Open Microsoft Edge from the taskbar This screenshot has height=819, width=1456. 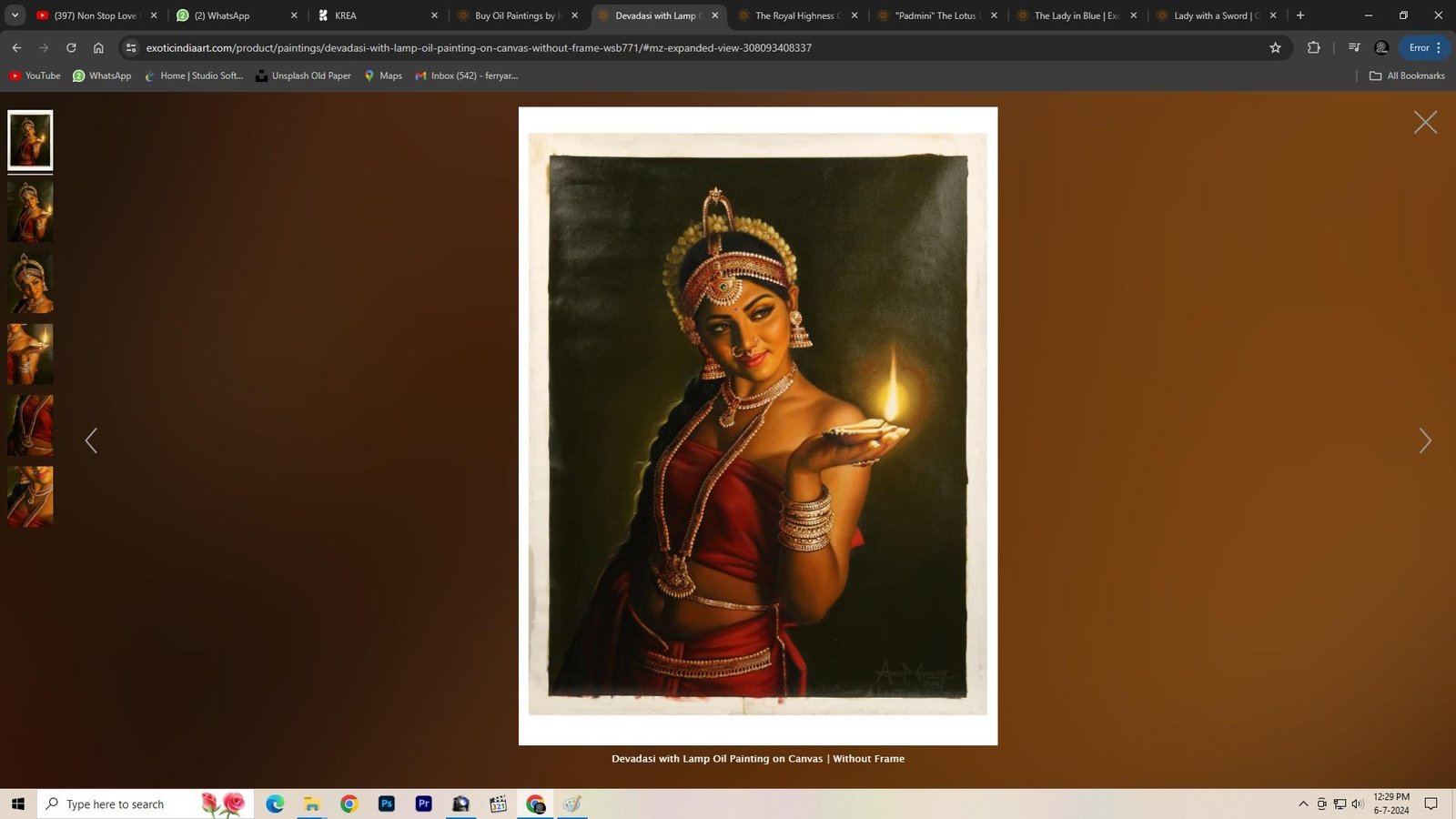click(x=275, y=804)
